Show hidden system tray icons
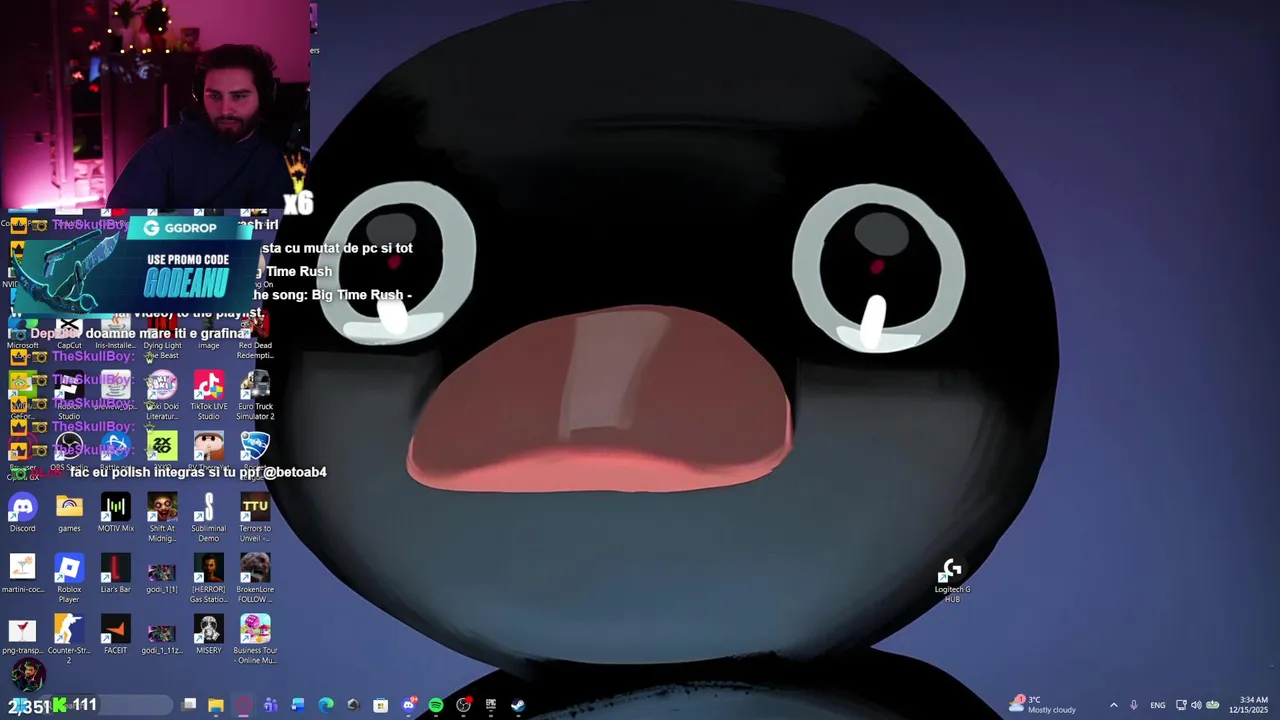 coord(1114,705)
